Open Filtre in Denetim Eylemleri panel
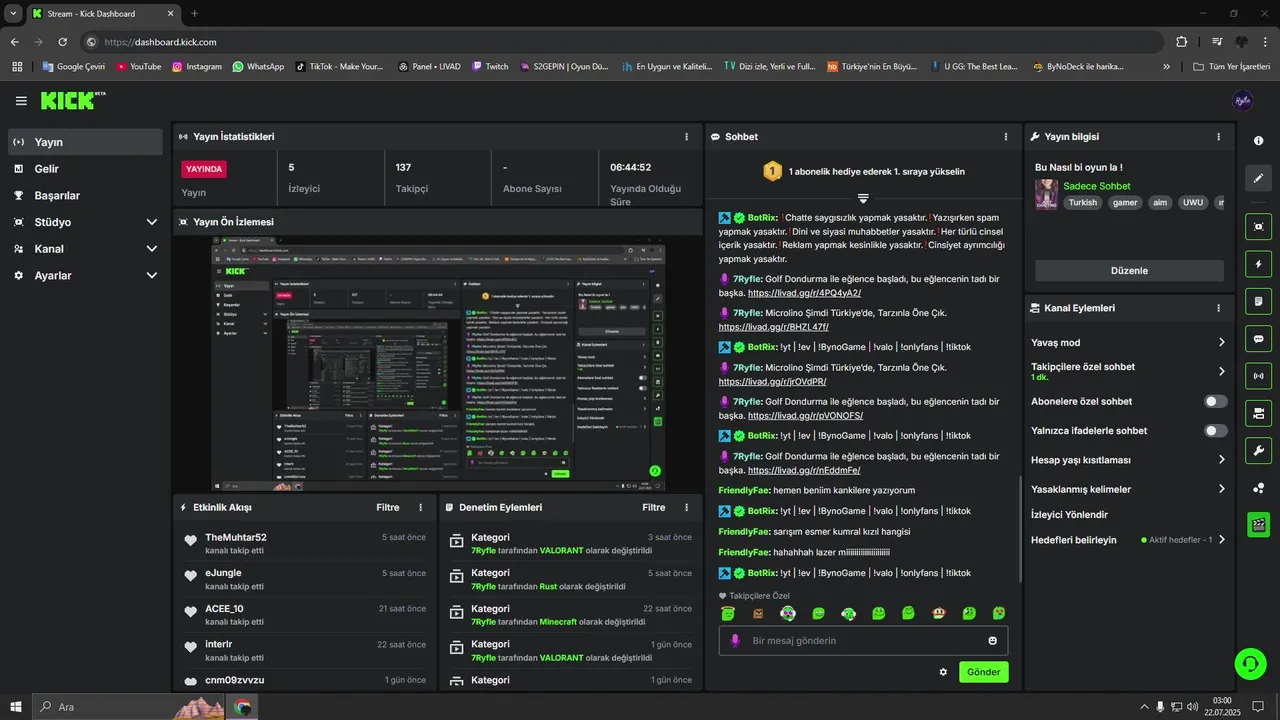The width and height of the screenshot is (1280, 720). pos(654,508)
